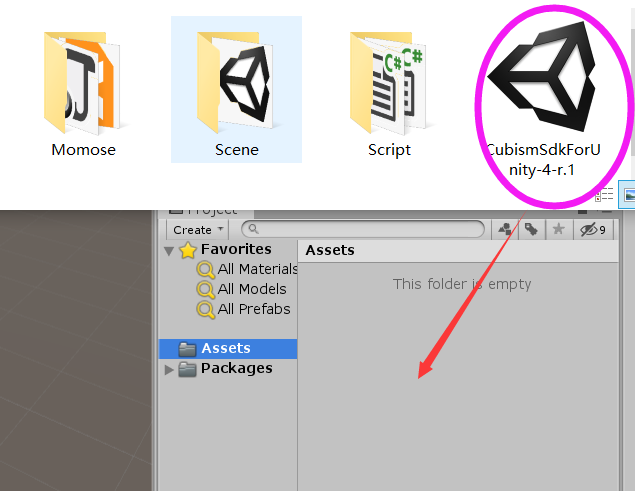Select the Assets folder in tree
Screen dimensions: 635x491
click(225, 349)
